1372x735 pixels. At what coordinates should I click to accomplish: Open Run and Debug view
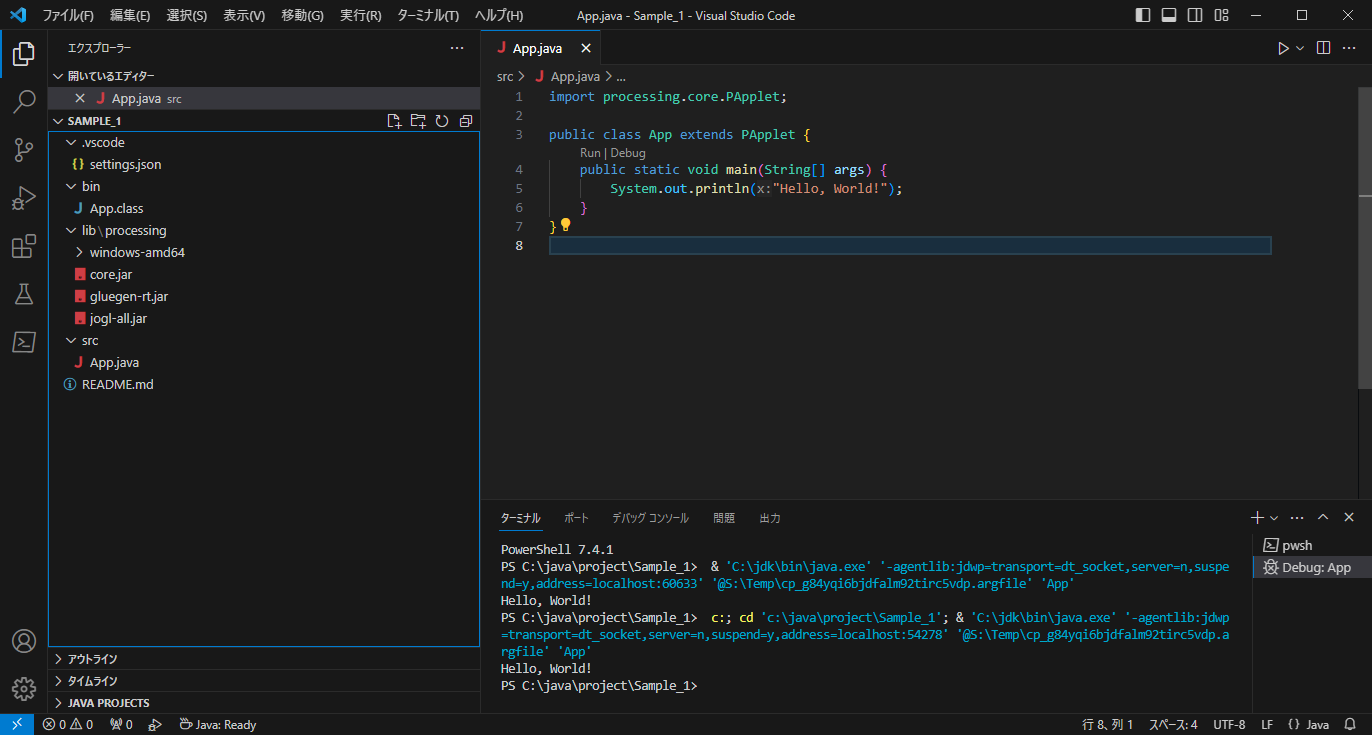24,198
